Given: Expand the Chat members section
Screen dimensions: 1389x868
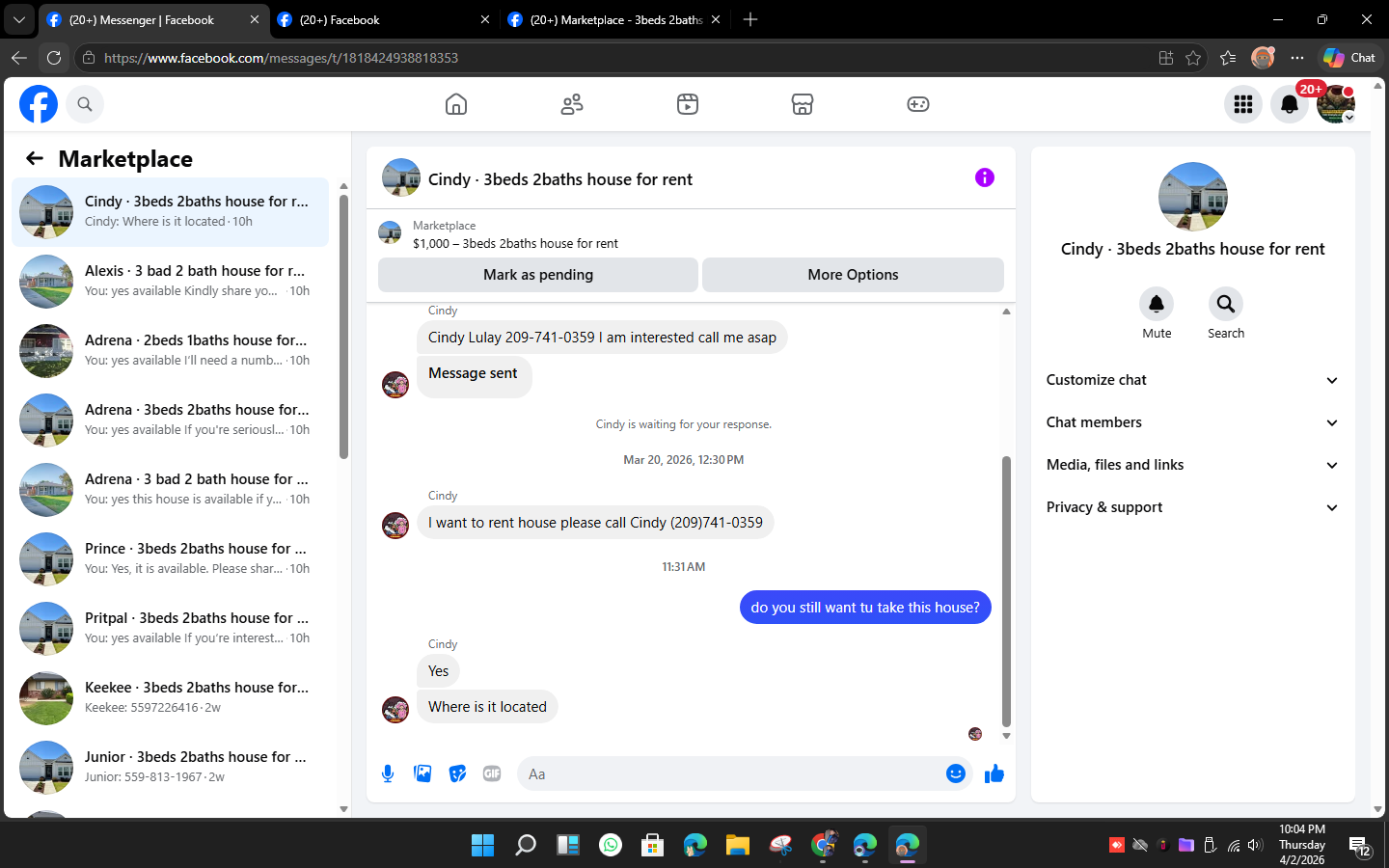Looking at the screenshot, I should (x=1193, y=422).
